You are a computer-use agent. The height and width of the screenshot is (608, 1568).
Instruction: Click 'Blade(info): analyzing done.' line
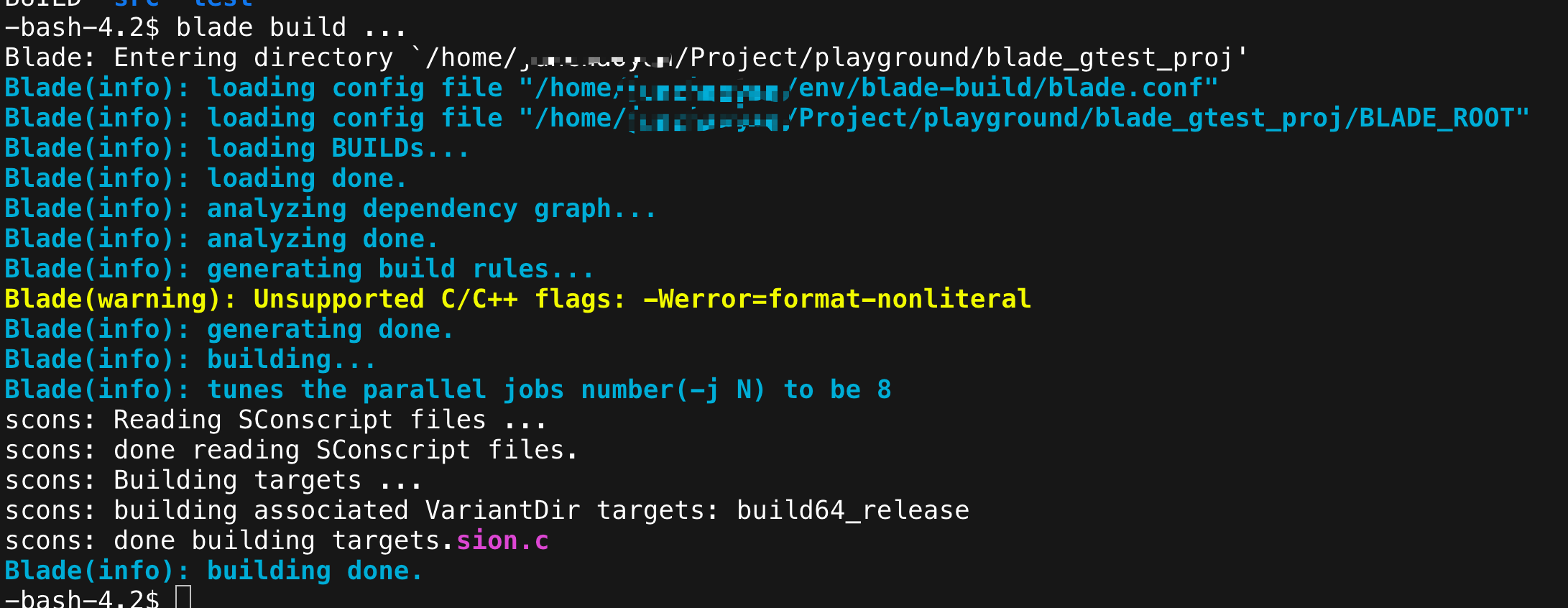point(221,239)
